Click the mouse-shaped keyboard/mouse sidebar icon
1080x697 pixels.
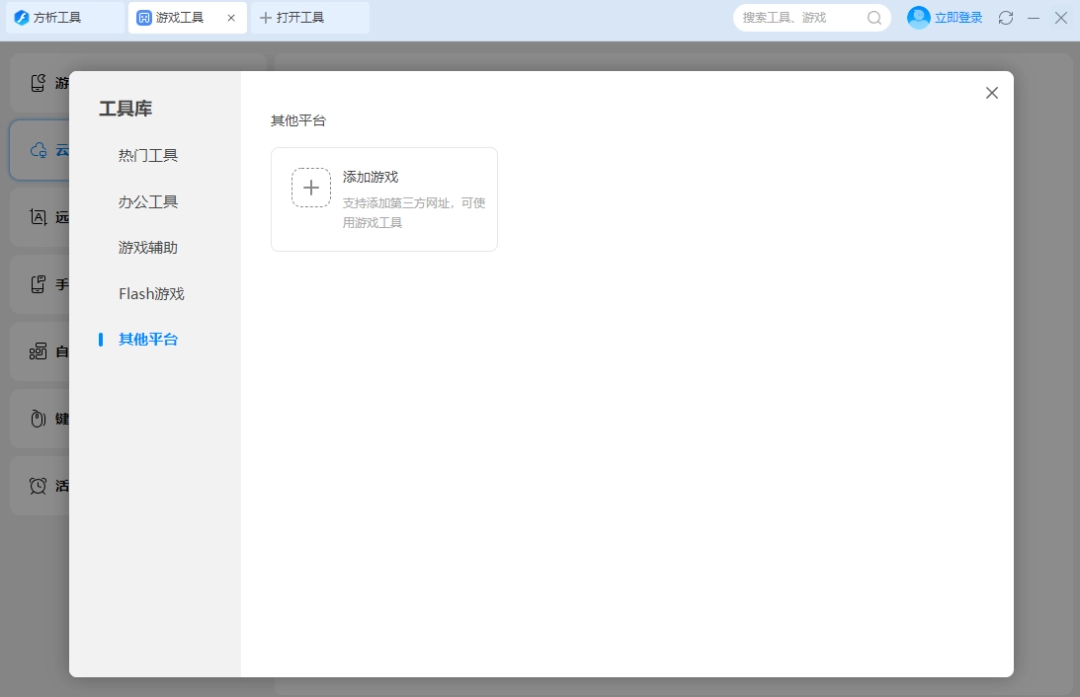click(38, 418)
